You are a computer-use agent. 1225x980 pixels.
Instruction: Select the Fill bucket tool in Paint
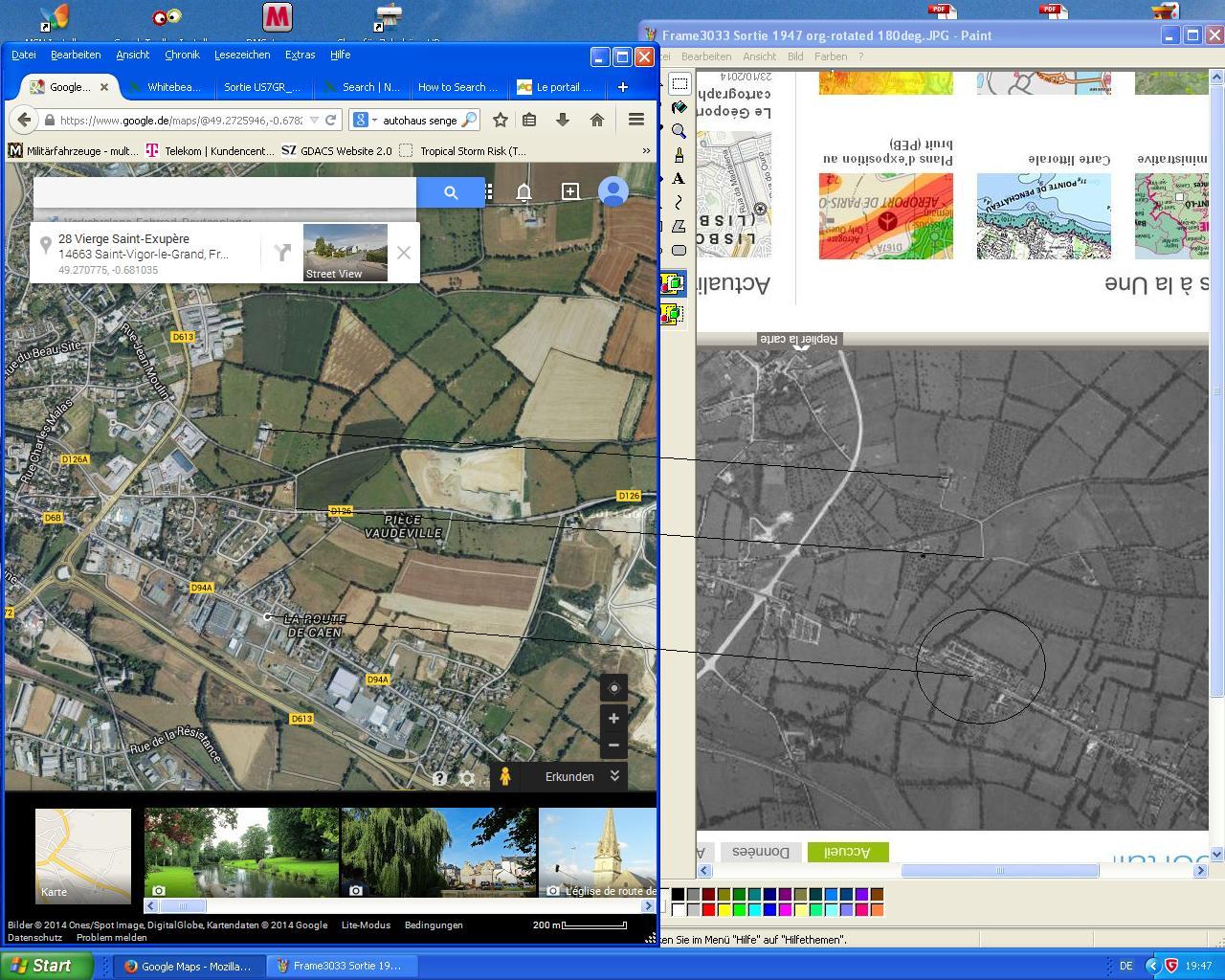(x=679, y=107)
